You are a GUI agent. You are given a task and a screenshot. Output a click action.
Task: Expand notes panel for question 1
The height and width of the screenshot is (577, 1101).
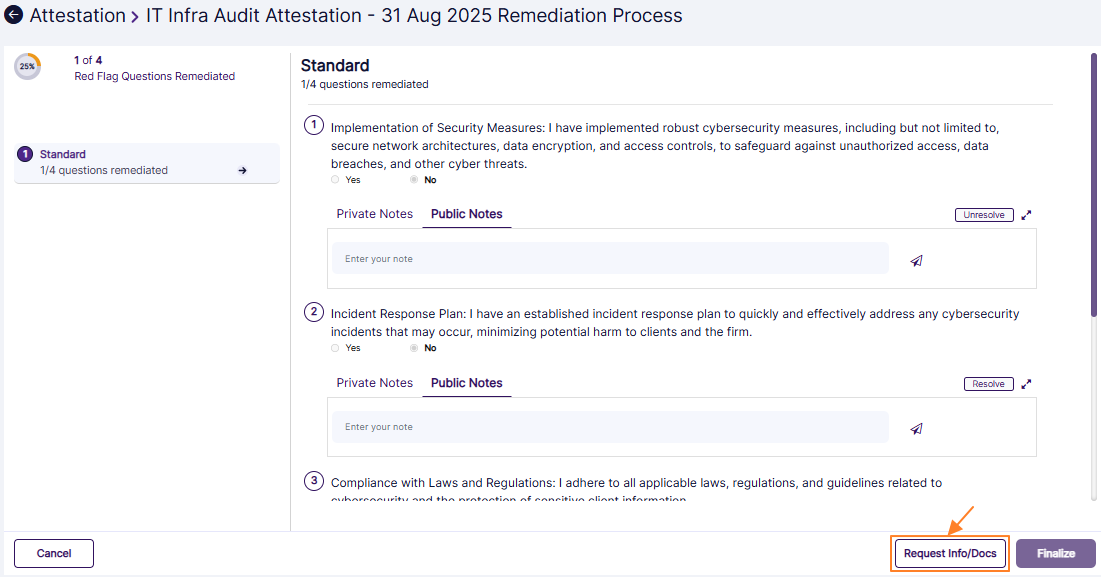[1026, 215]
